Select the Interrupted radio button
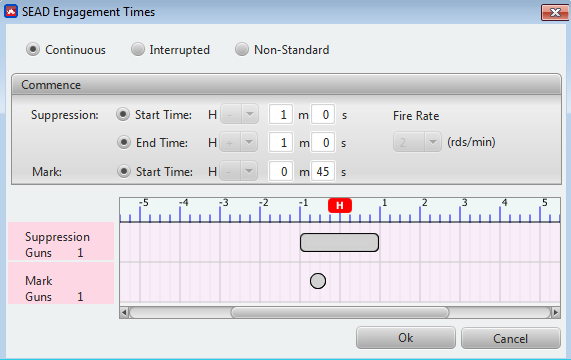 click(138, 49)
